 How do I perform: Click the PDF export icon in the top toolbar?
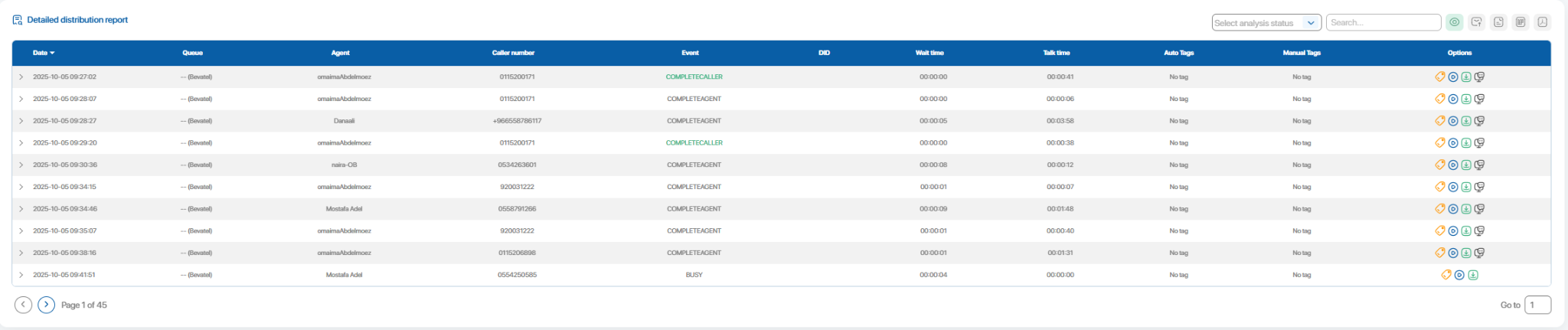coord(1543,22)
